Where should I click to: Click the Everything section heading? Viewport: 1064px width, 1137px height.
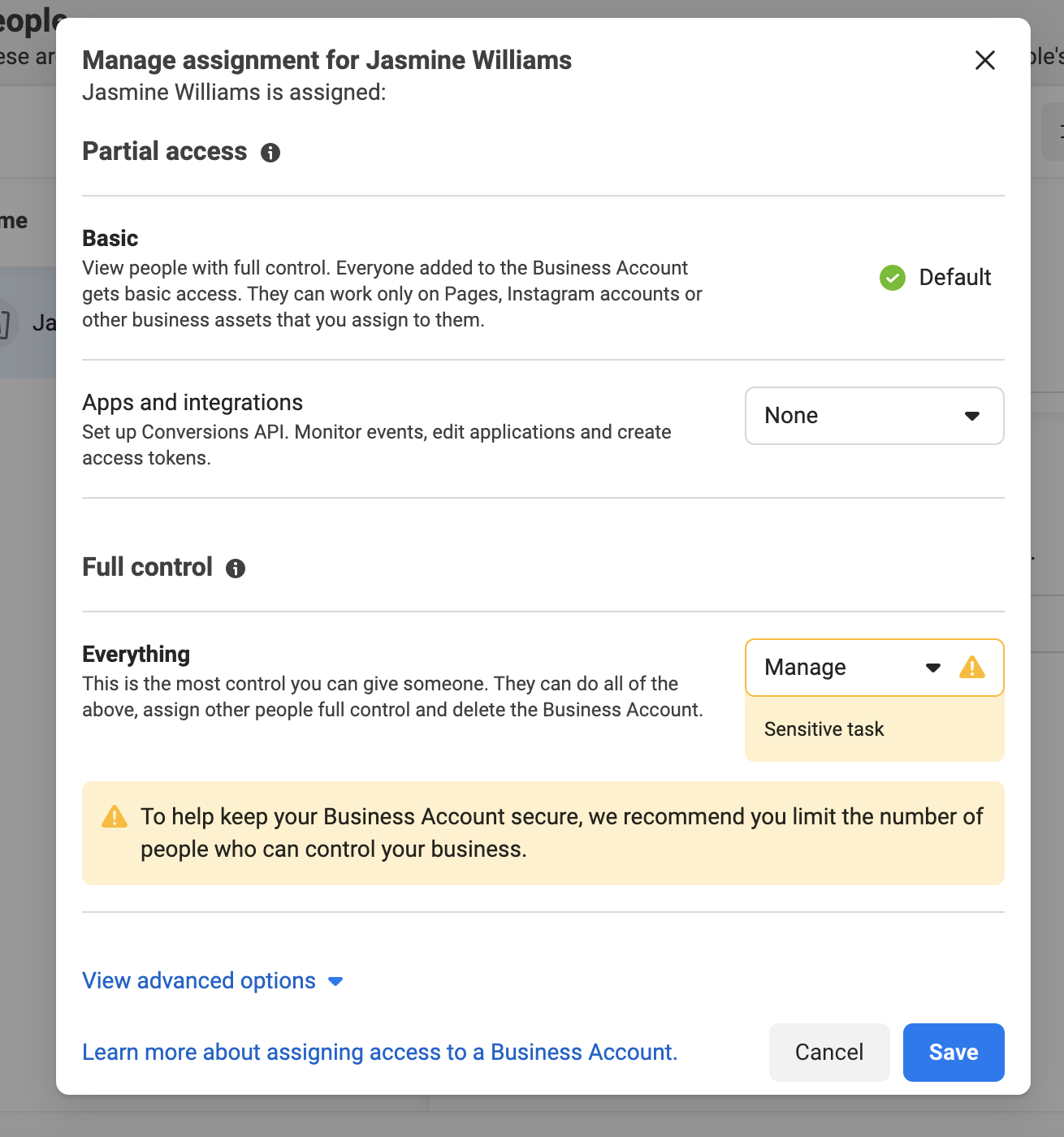click(x=136, y=655)
